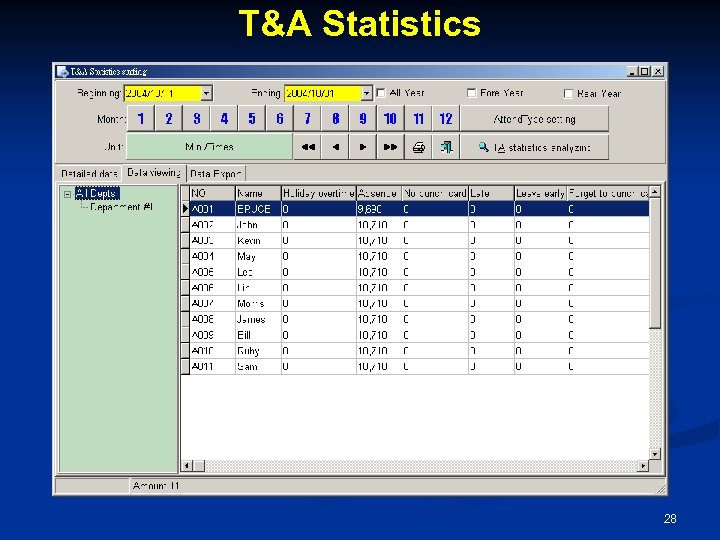Select the Ruby name cell
720x540 pixels.
258,351
